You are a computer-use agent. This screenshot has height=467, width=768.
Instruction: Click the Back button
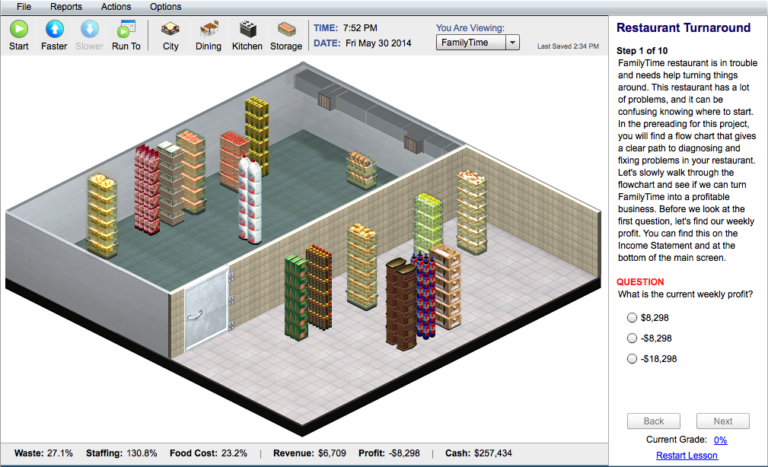coord(653,421)
